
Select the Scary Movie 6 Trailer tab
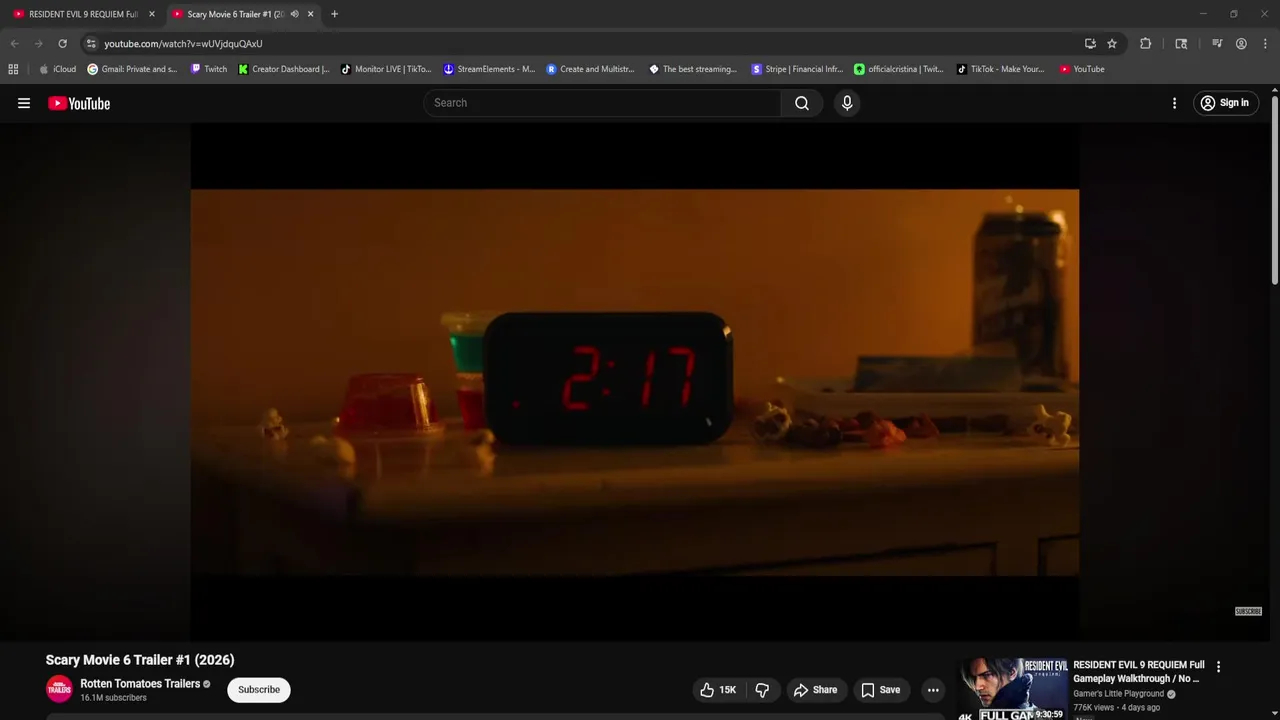point(236,14)
